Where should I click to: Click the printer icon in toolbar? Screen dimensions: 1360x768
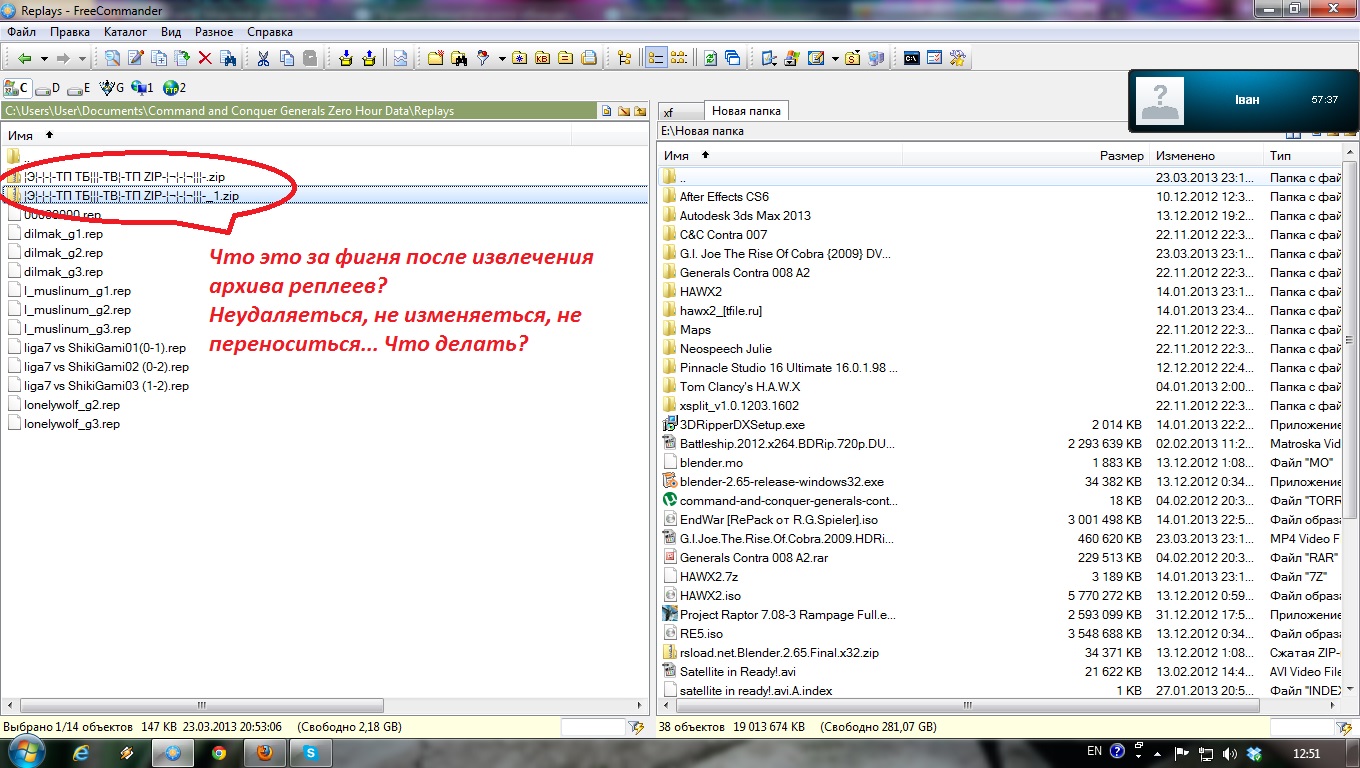click(589, 58)
